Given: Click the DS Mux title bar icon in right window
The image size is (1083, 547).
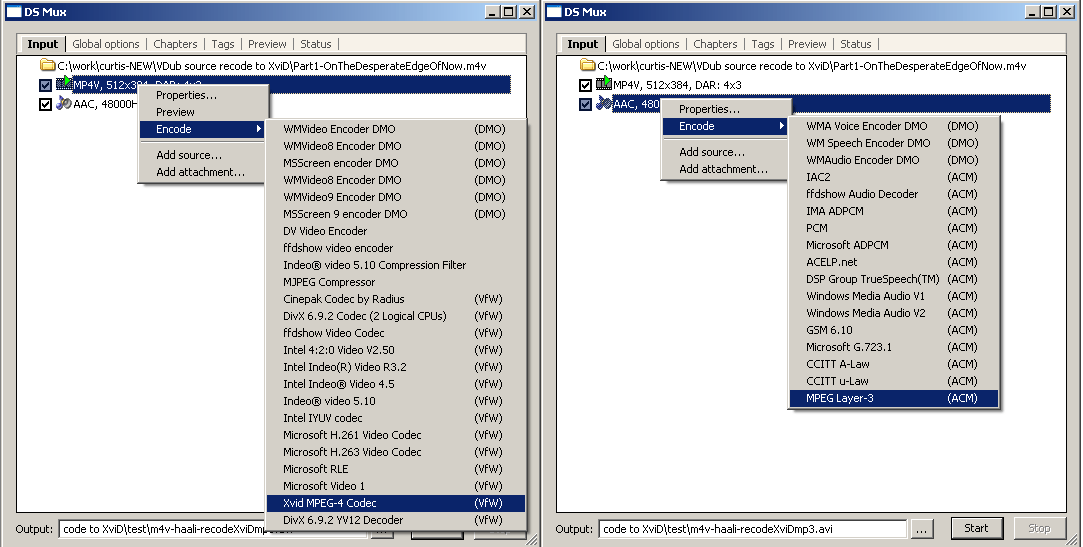Looking at the screenshot, I should coord(554,12).
